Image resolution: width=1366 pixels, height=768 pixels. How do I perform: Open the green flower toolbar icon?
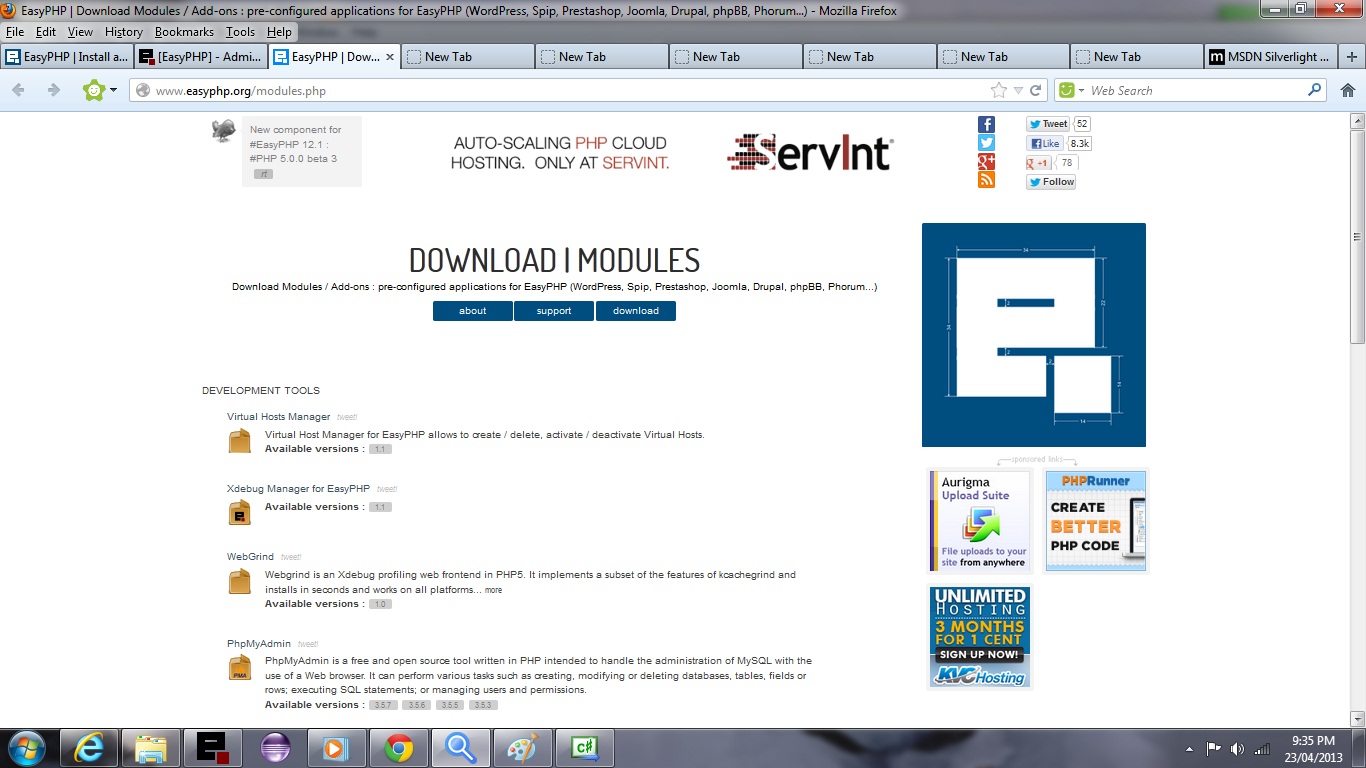click(x=93, y=90)
